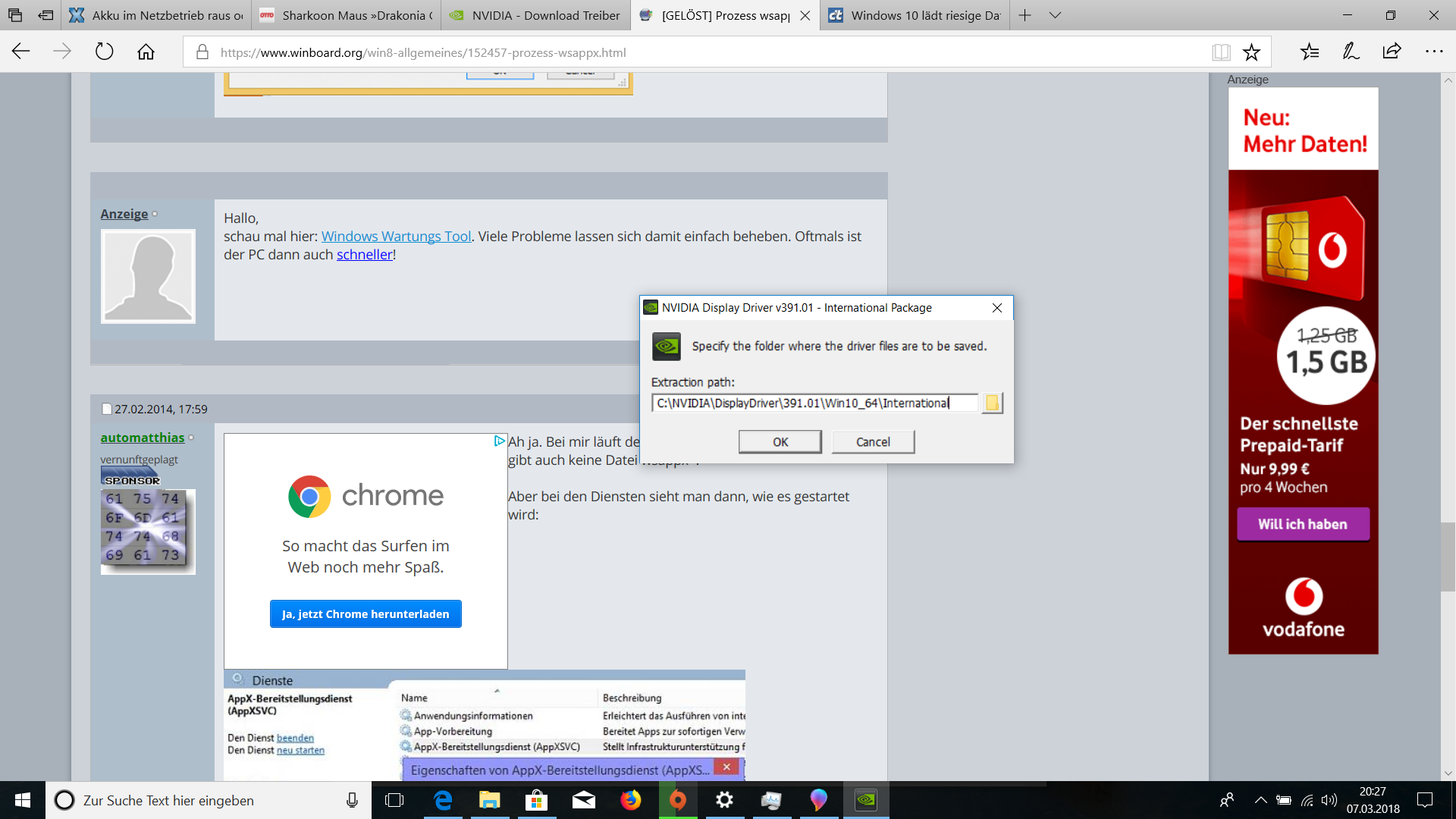1456x819 pixels.
Task: Open the tab preview dropdown chevron
Action: [x=1055, y=15]
